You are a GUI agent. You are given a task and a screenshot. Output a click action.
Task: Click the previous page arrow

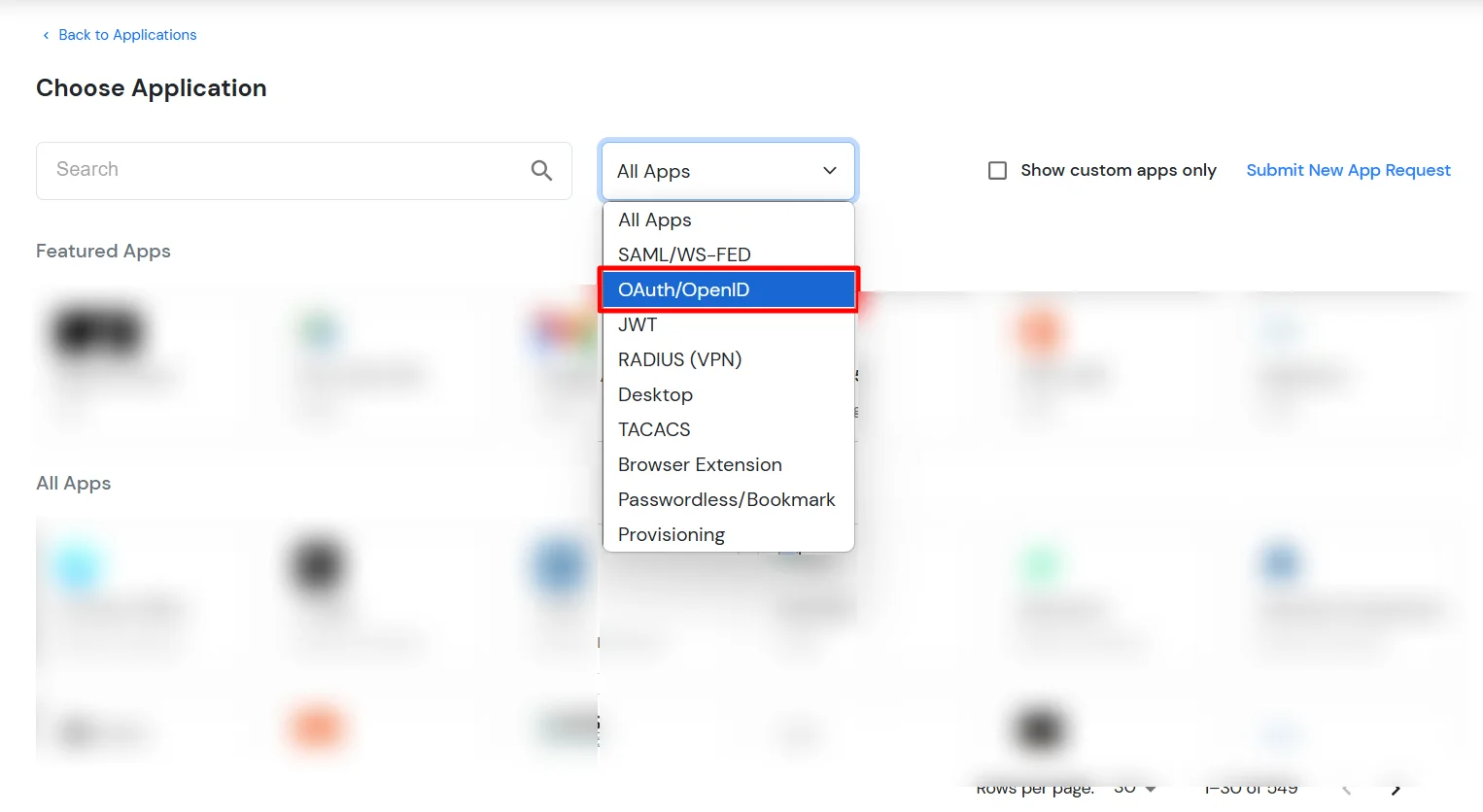pyautogui.click(x=1346, y=789)
